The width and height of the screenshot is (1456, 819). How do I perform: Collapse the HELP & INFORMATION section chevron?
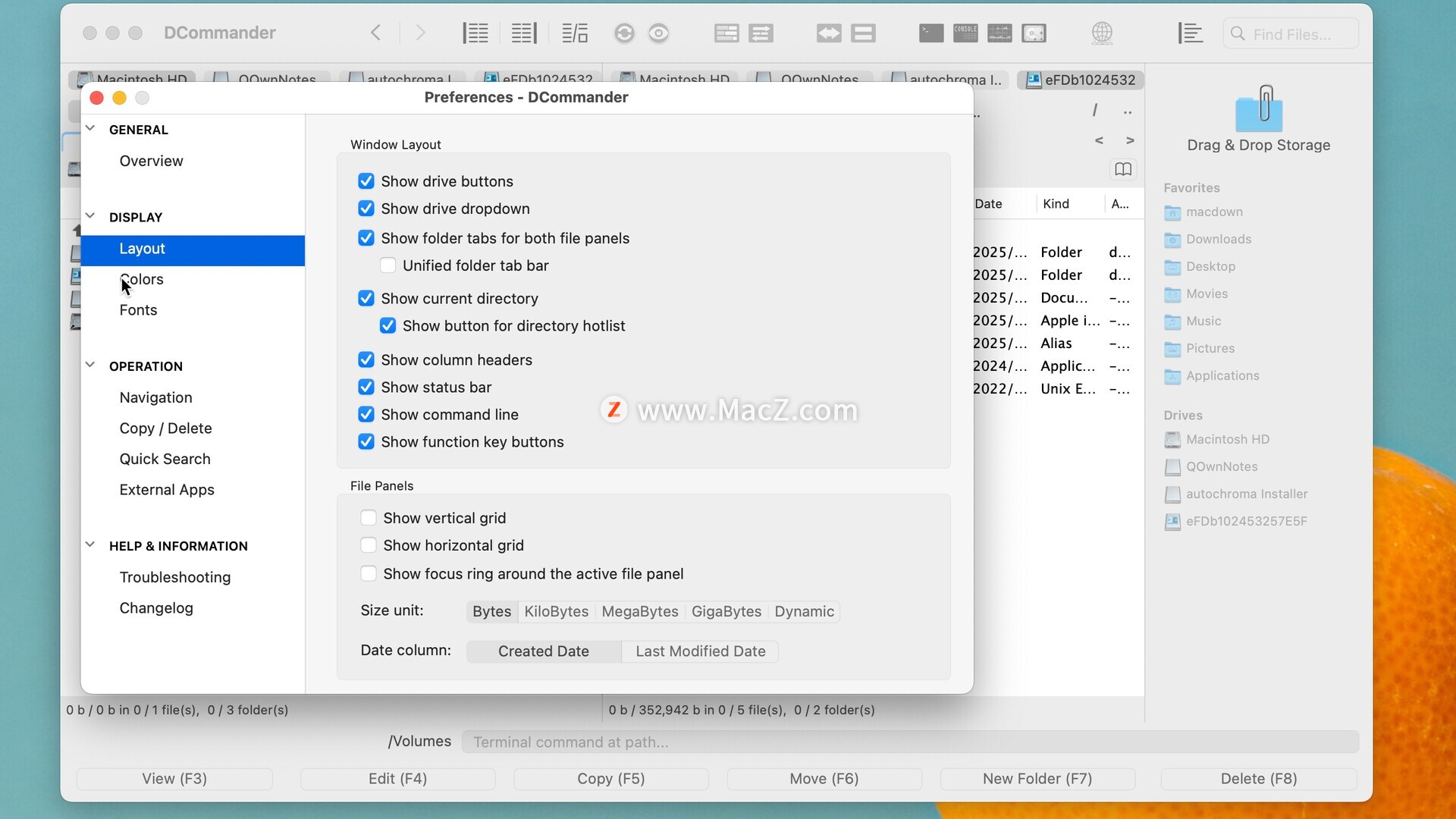pos(90,544)
